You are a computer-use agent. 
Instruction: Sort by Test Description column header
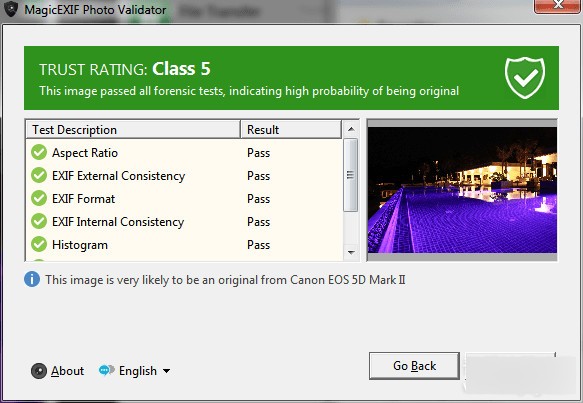click(133, 129)
